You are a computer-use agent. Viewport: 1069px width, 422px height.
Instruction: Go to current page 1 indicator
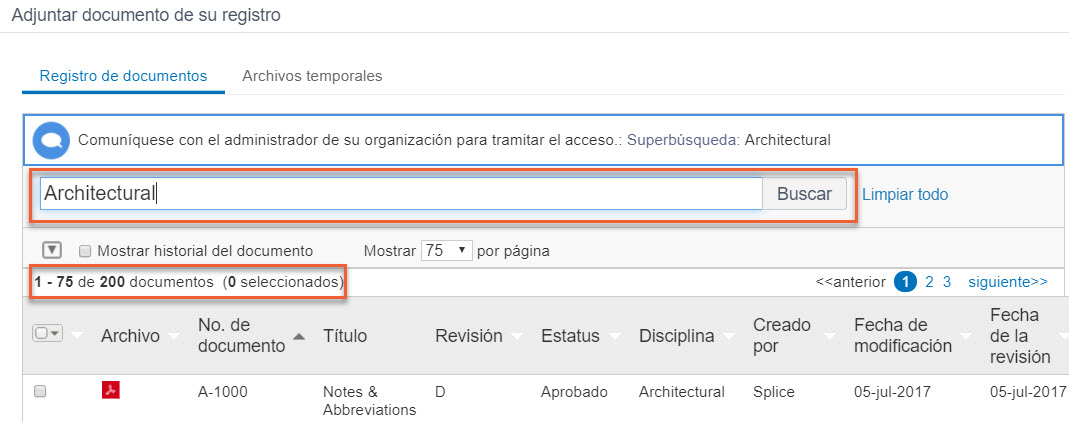coord(905,282)
